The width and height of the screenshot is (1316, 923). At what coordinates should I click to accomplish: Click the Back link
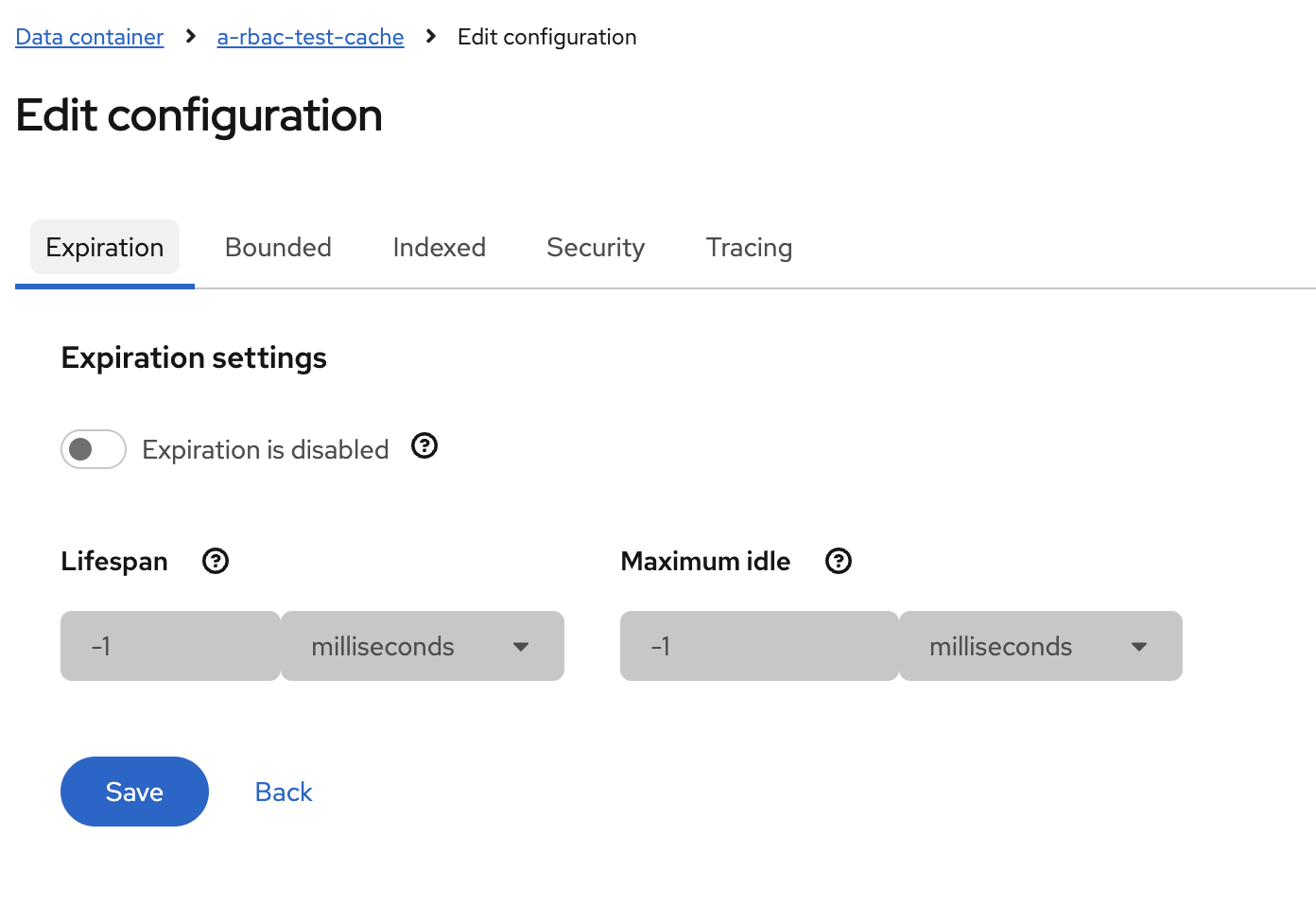coord(283,792)
